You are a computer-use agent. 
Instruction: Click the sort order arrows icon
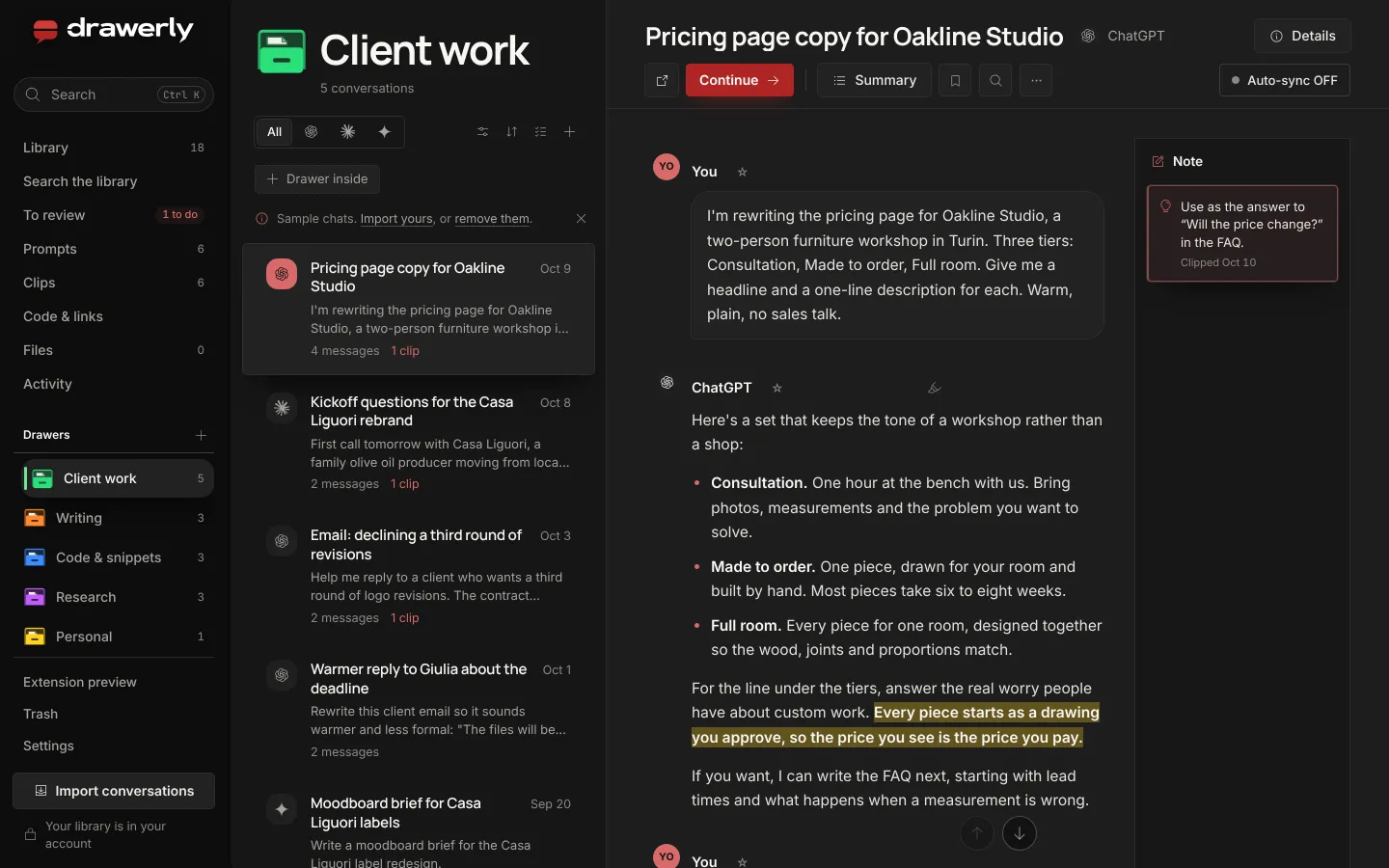pyautogui.click(x=512, y=132)
